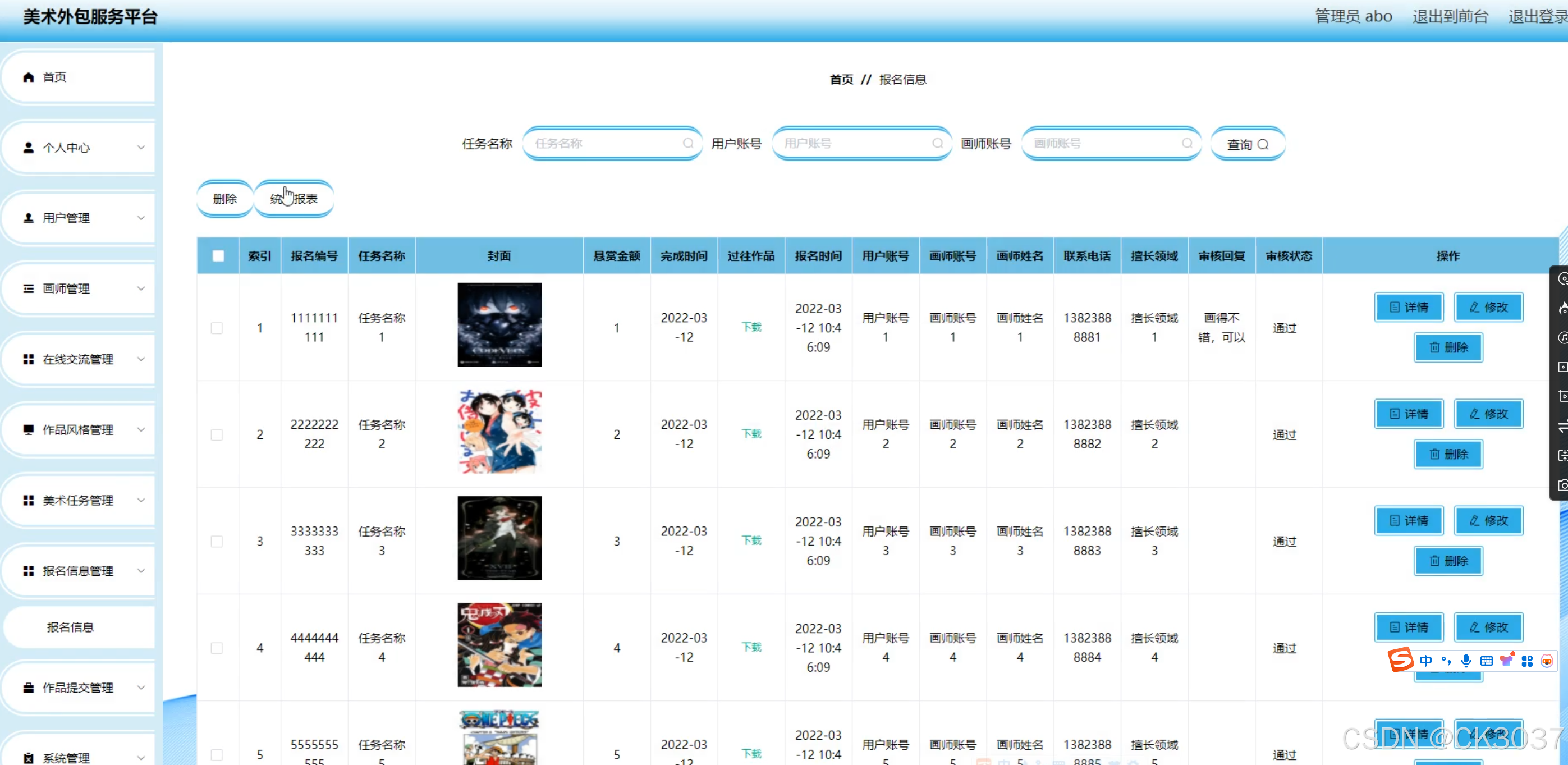Select the voice input microphone on Sogou toolbar
This screenshot has height=765, width=1568.
1466,661
